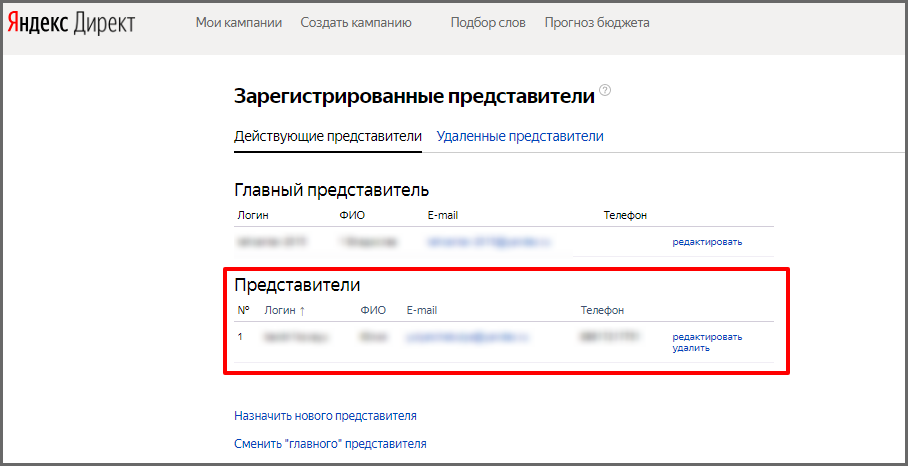Open Подбор слов in top navigation
Image resolution: width=908 pixels, height=466 pixels.
click(x=488, y=23)
